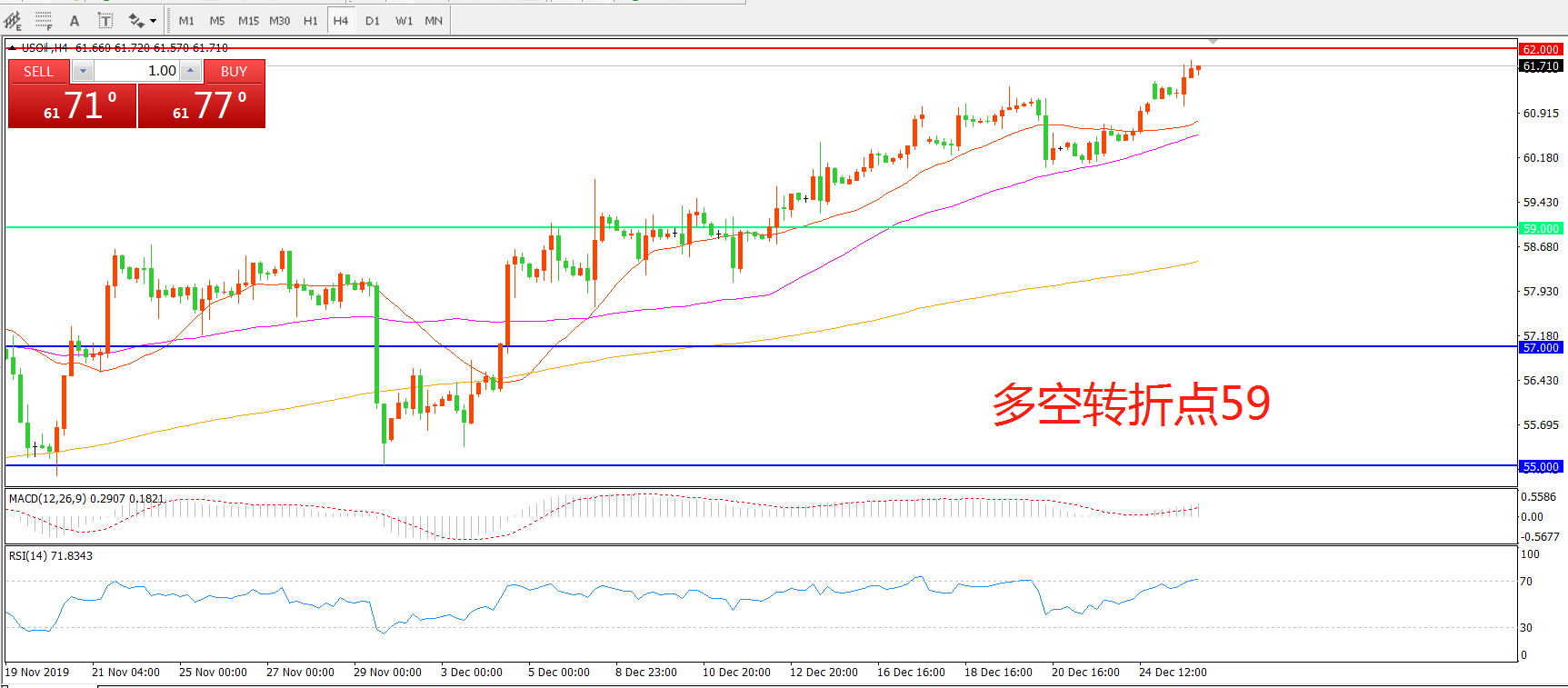This screenshot has height=688, width=1568.
Task: Increase lot volume with up arrow
Action: pyautogui.click(x=190, y=71)
